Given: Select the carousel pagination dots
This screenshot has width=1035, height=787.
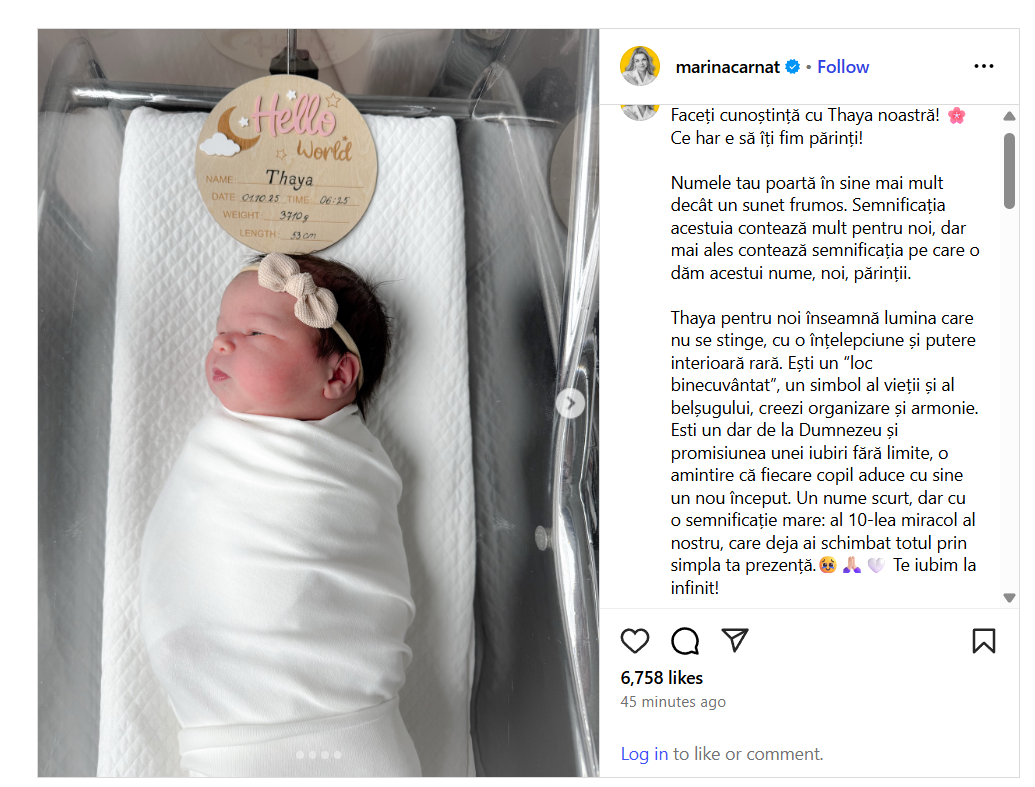Looking at the screenshot, I should pos(319,755).
